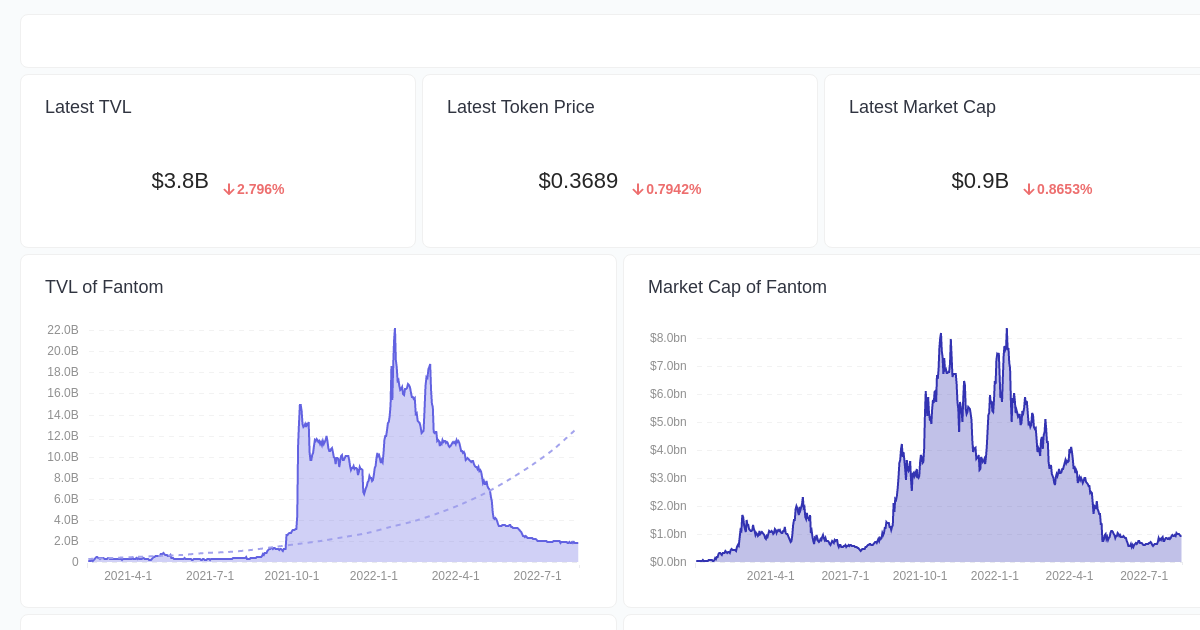Click the down arrow next to token price change
The image size is (1200, 630).
(x=636, y=188)
